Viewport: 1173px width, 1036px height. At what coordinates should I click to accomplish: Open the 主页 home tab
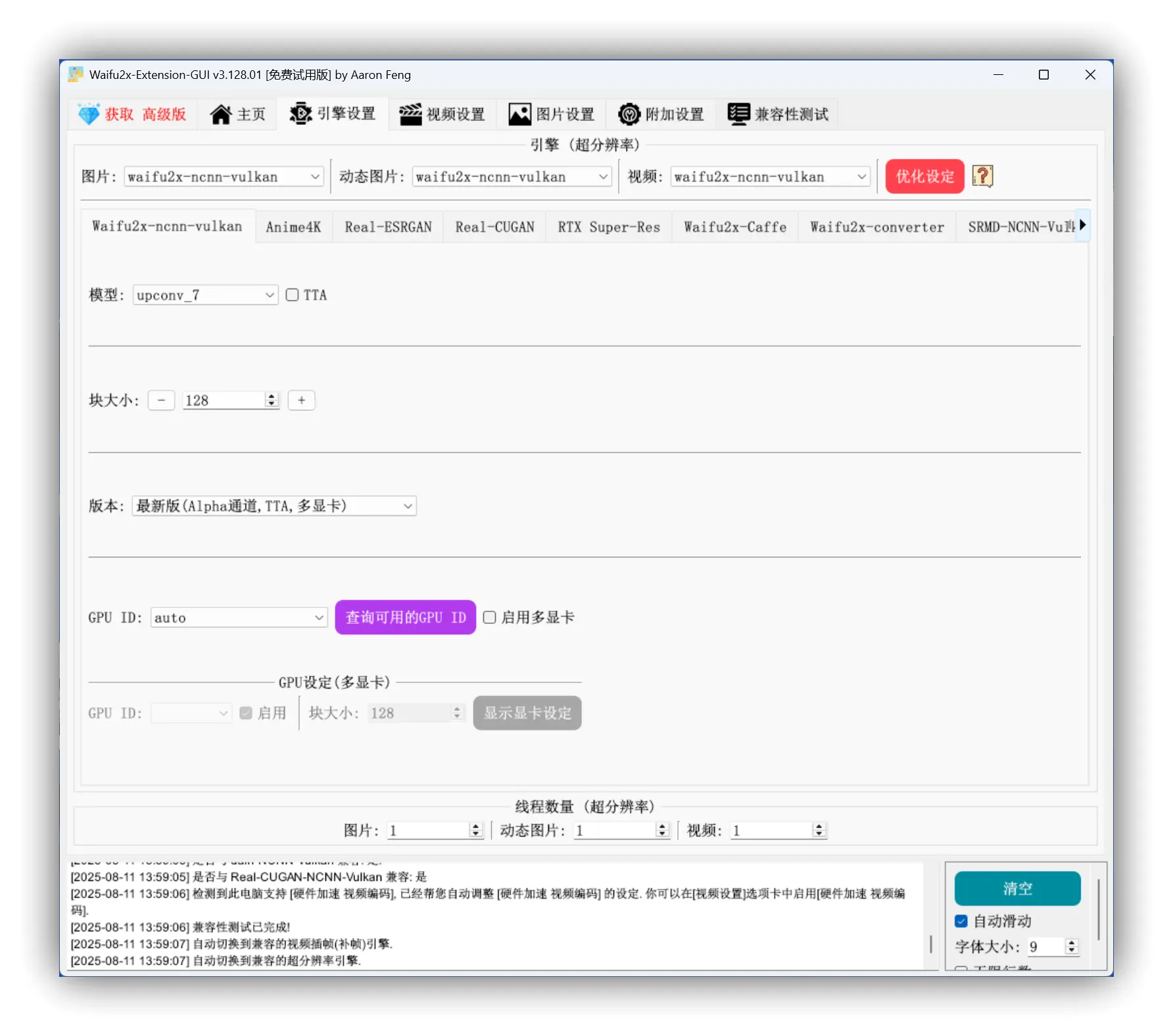pos(237,114)
